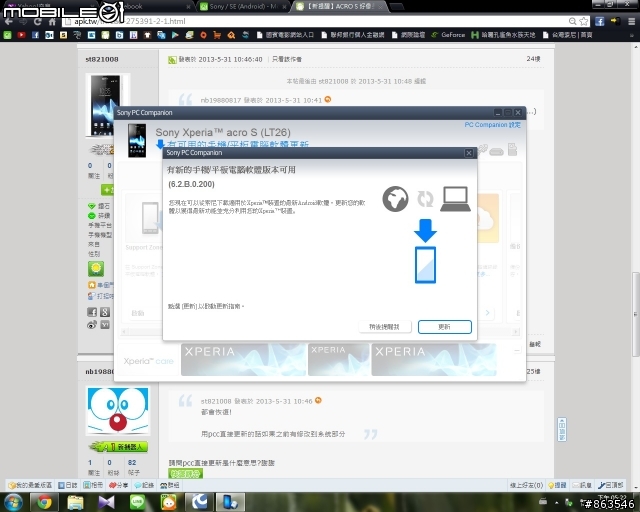Open the 網聚論壇 bookmark

(x=408, y=35)
